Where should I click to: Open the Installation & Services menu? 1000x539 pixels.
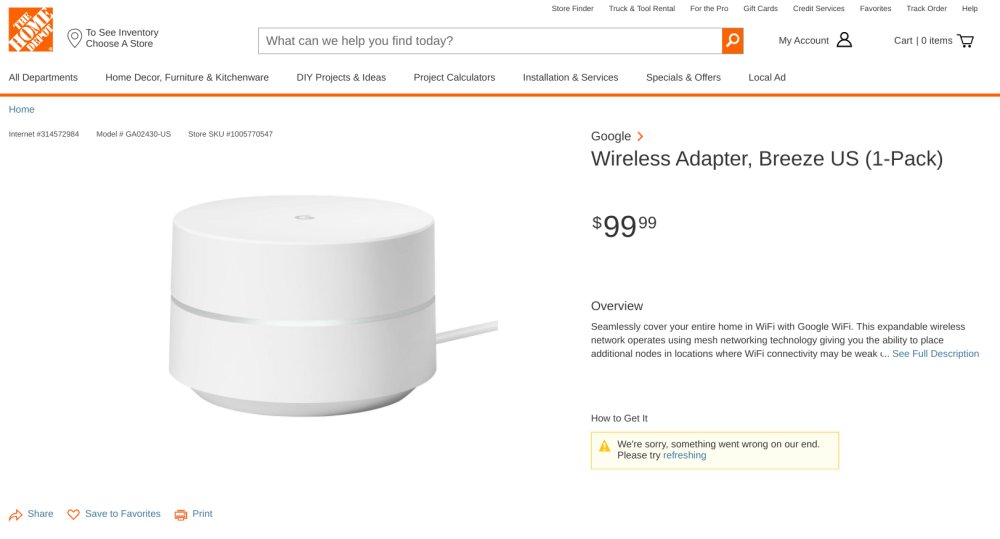(570, 78)
